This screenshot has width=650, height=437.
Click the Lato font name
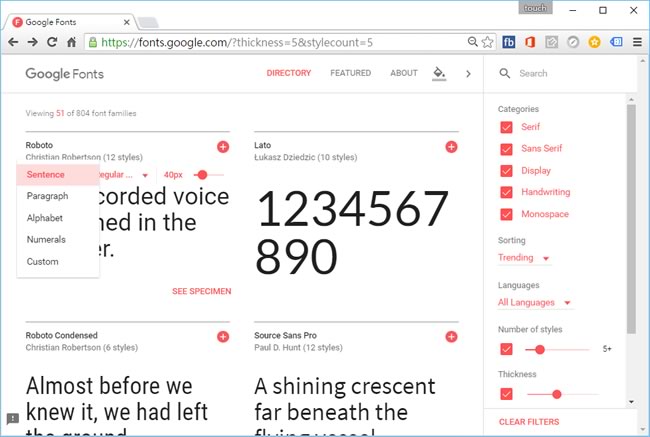(262, 145)
